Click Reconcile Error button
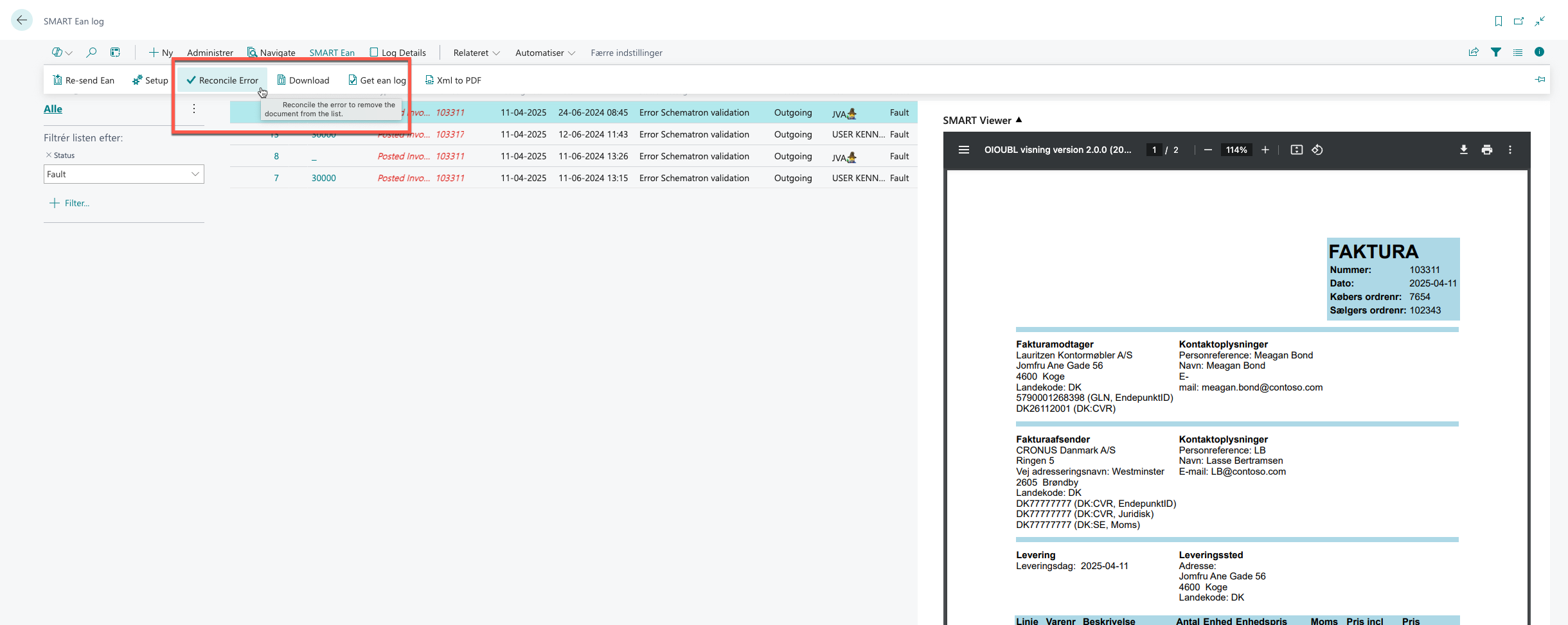Viewport: 1568px width, 625px height. click(x=222, y=80)
